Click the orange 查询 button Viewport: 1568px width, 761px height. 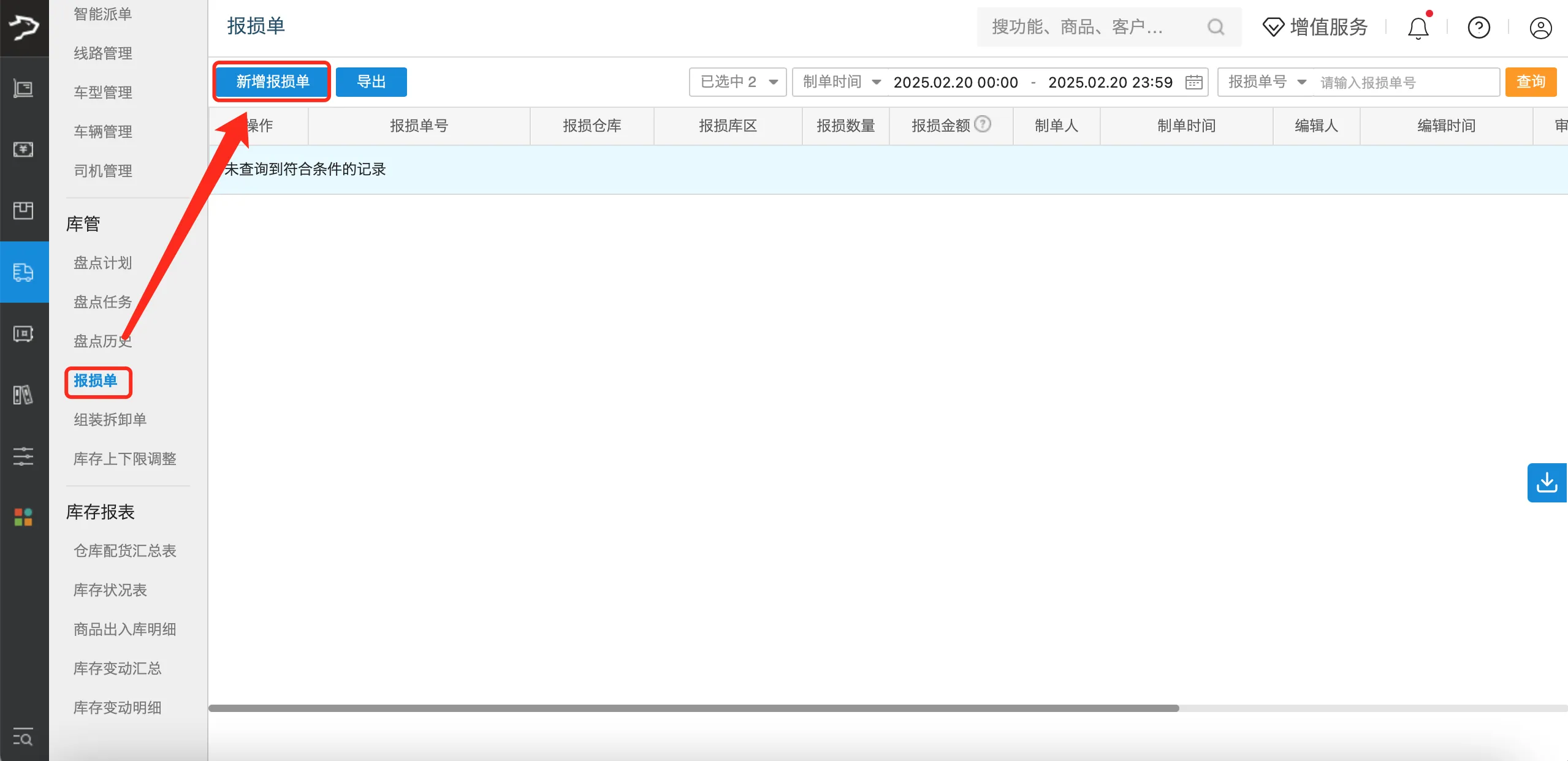tap(1530, 81)
